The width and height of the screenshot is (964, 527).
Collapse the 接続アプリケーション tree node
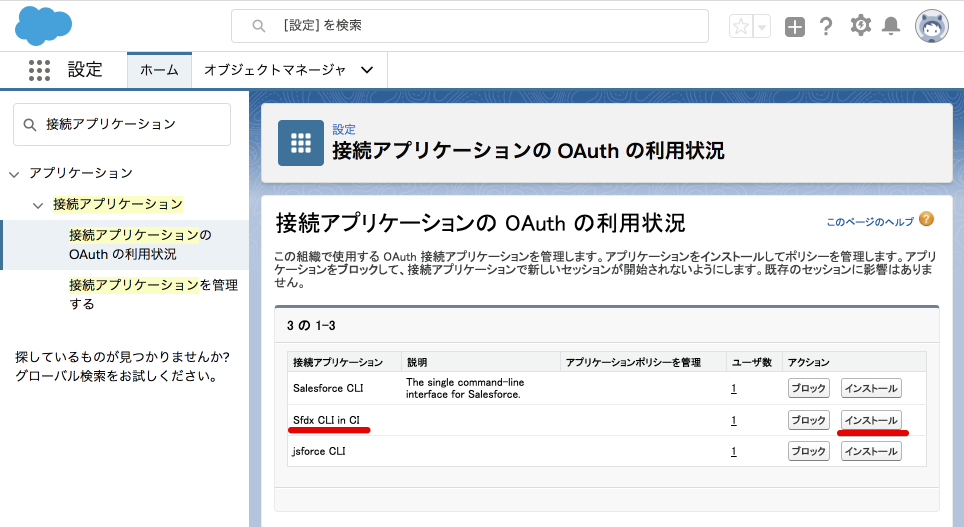coord(38,205)
